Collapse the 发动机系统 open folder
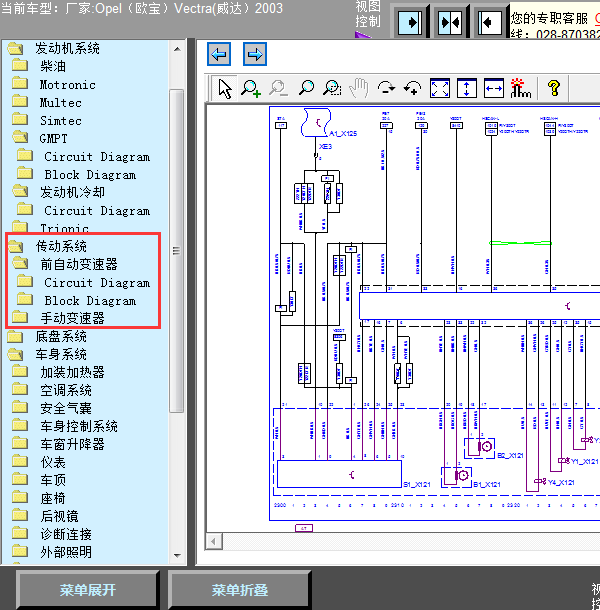600x610 pixels. click(x=16, y=48)
